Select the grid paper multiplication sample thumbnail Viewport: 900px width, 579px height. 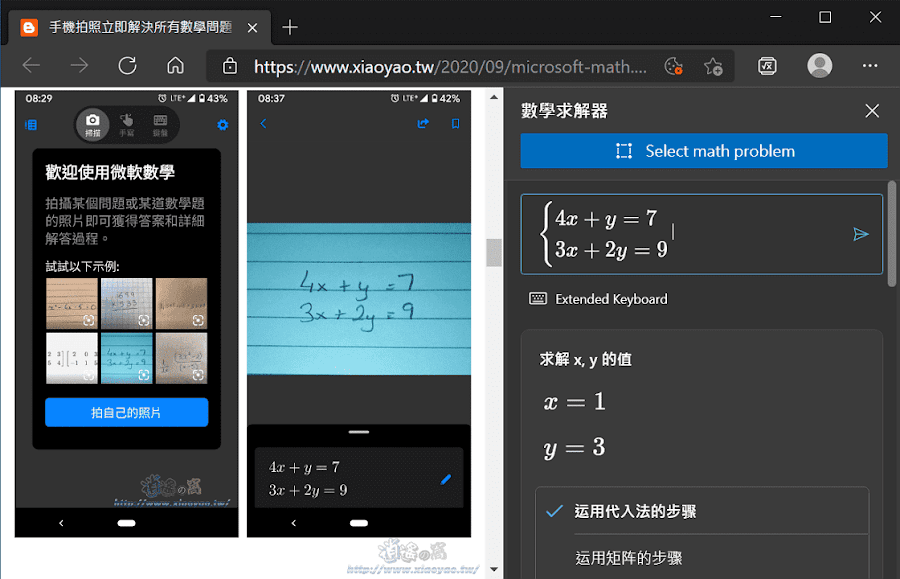(126, 304)
